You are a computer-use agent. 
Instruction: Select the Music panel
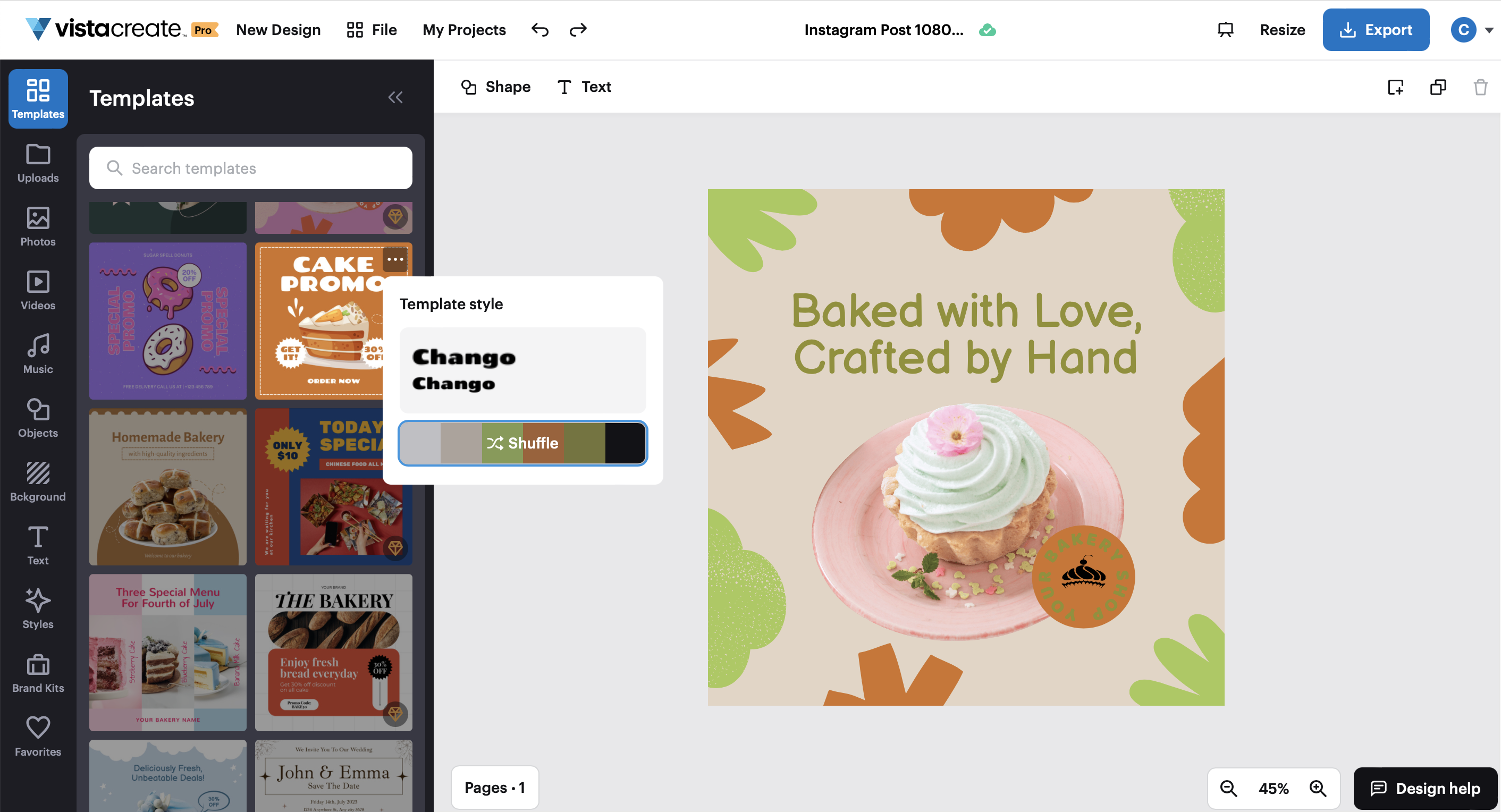click(x=37, y=353)
